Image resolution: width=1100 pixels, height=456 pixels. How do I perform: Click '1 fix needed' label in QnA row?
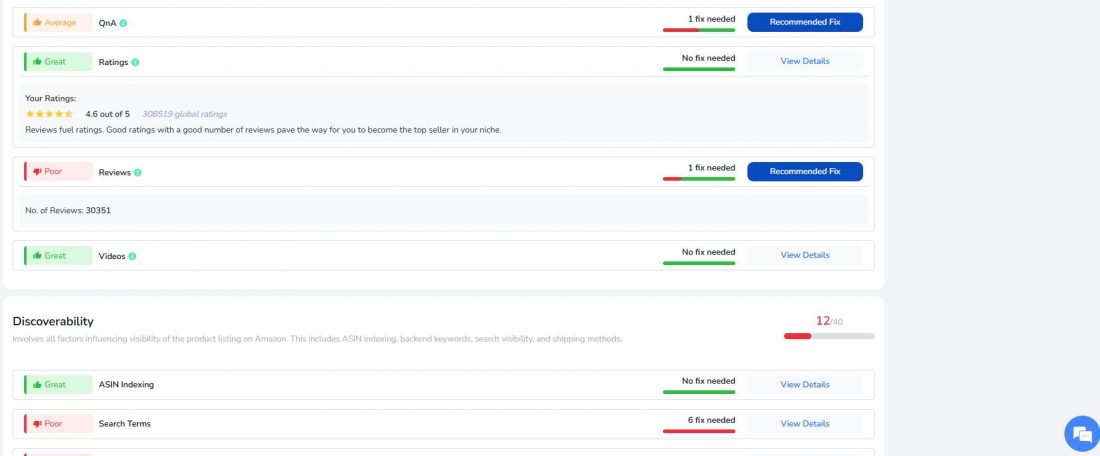(x=711, y=19)
